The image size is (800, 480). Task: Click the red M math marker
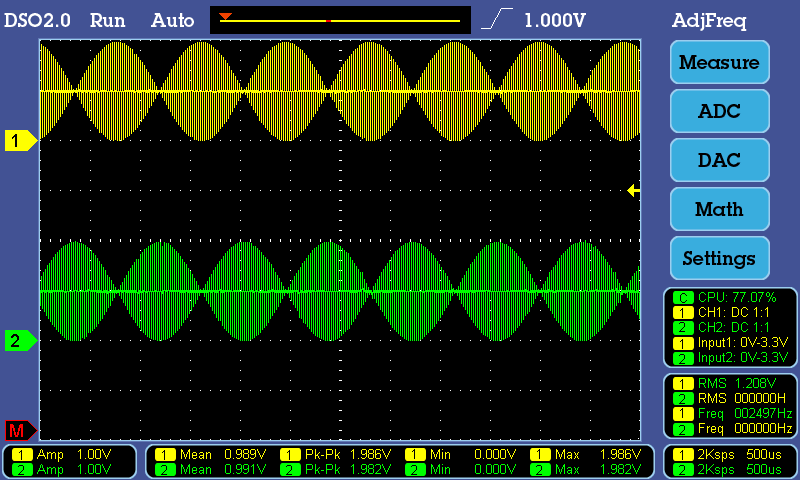pos(20,431)
